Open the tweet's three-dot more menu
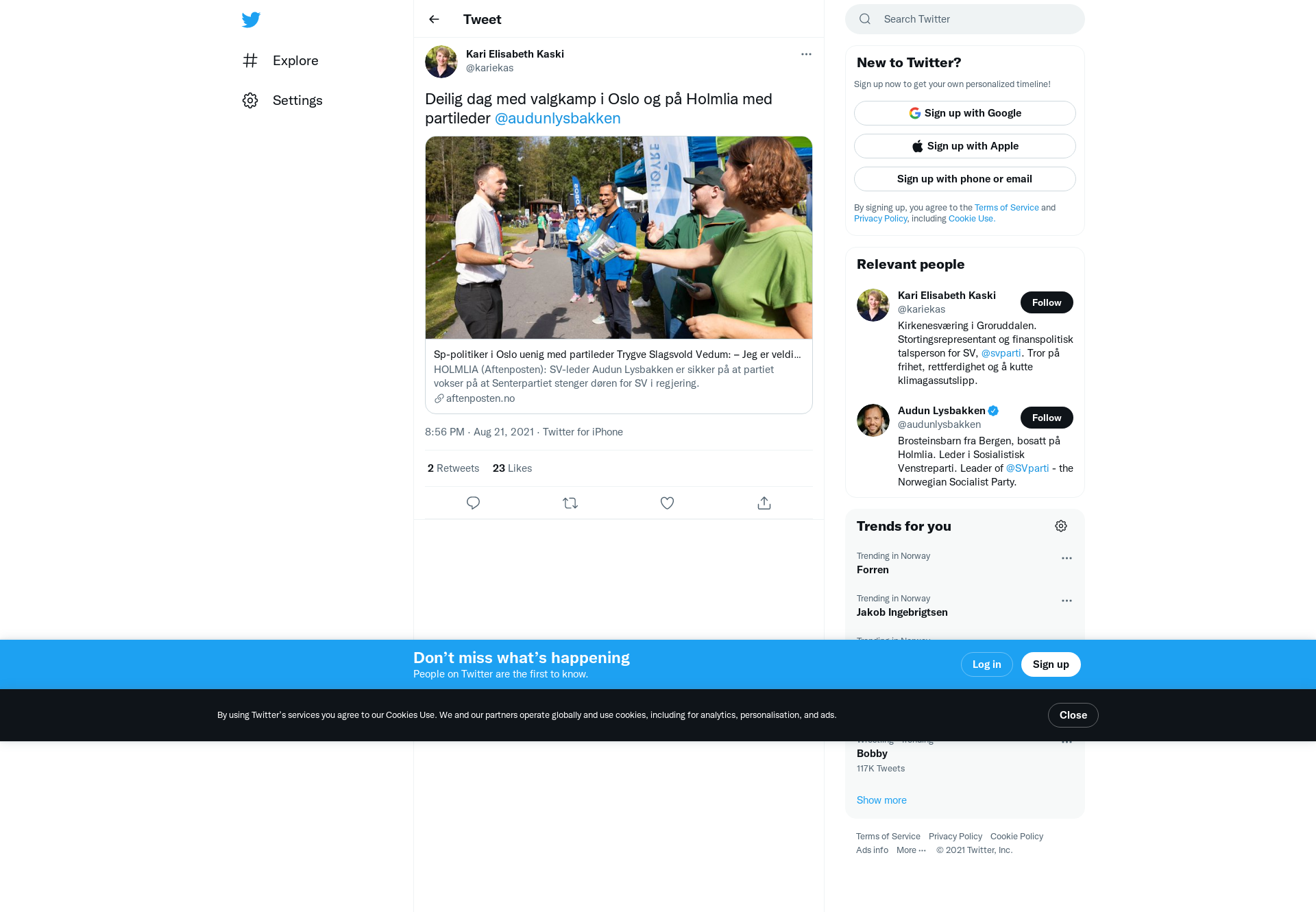Image resolution: width=1316 pixels, height=912 pixels. [x=806, y=54]
